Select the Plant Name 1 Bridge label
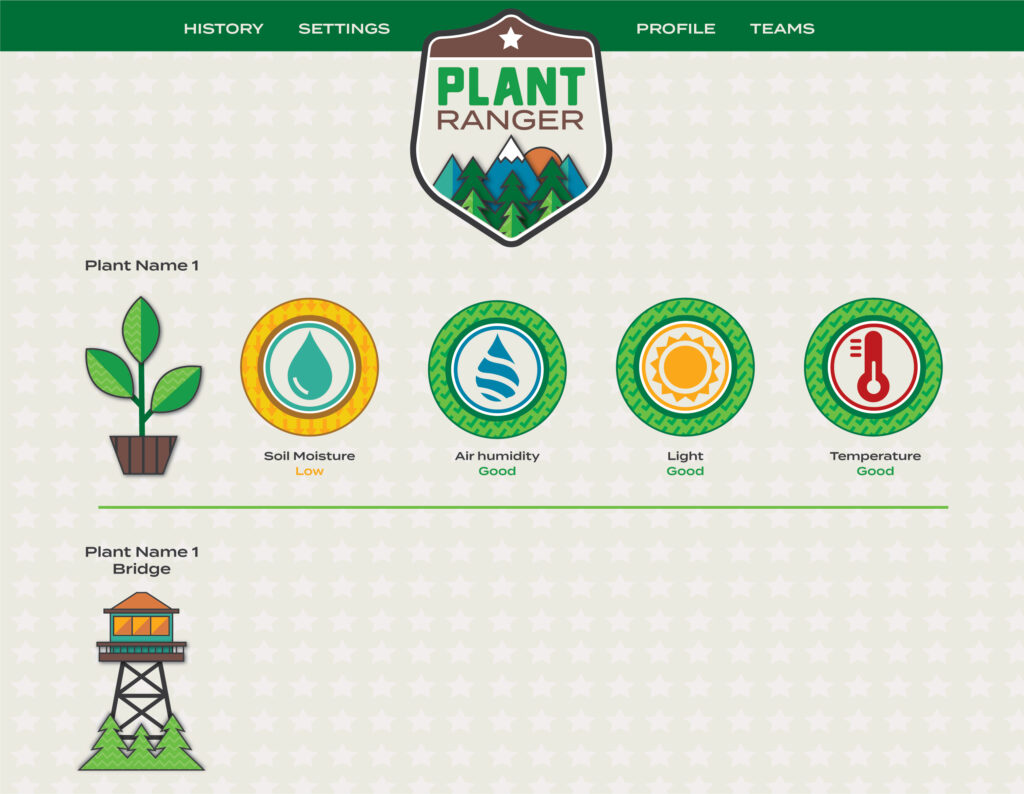 [x=141, y=560]
